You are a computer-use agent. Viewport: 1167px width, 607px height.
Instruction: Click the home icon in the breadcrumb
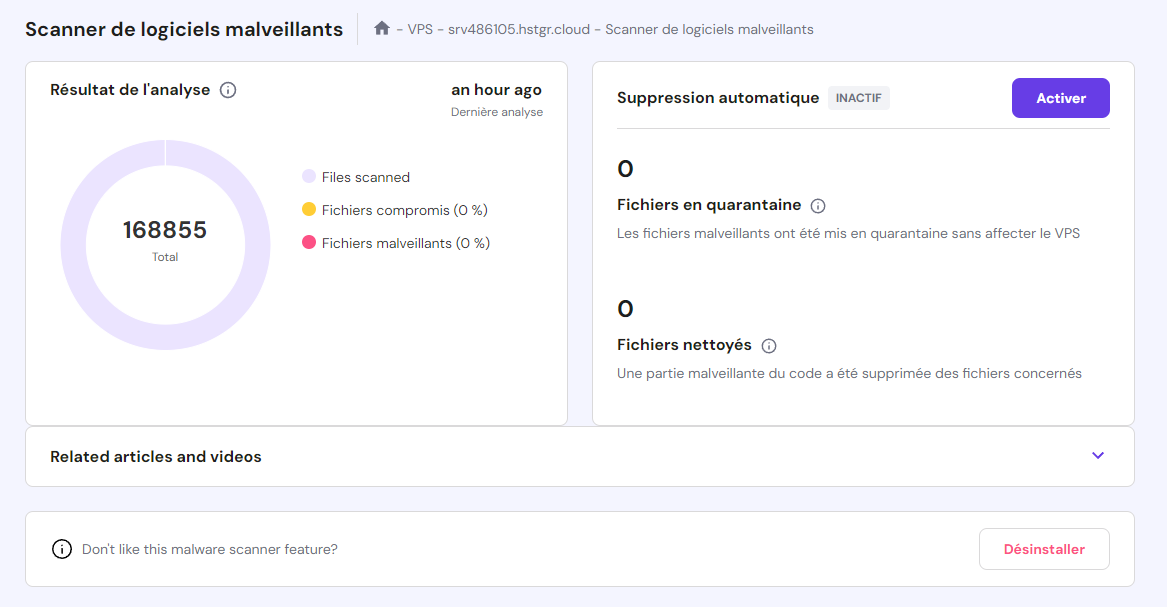coord(381,29)
